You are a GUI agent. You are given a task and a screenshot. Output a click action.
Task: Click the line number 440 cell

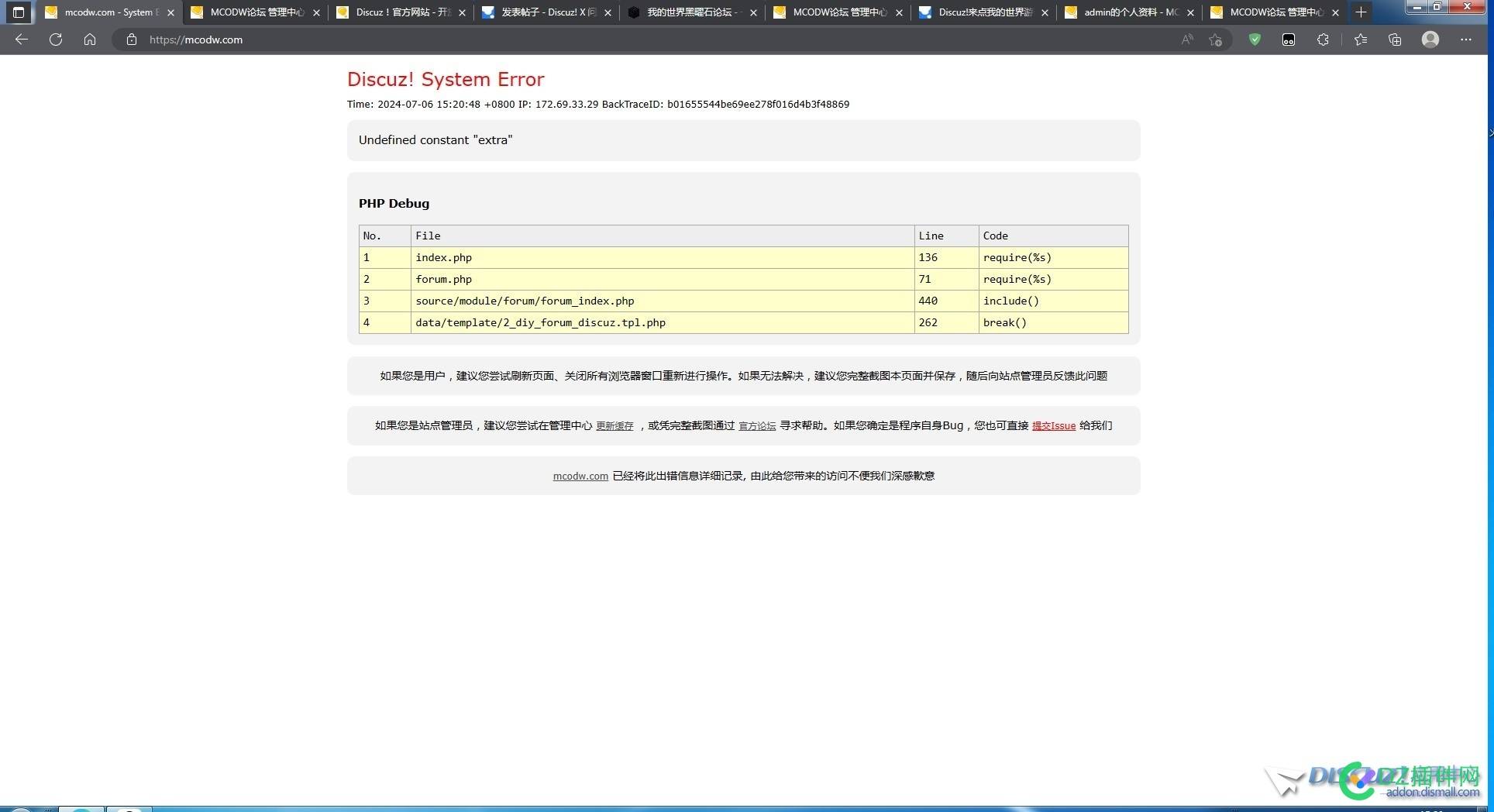tap(946, 301)
